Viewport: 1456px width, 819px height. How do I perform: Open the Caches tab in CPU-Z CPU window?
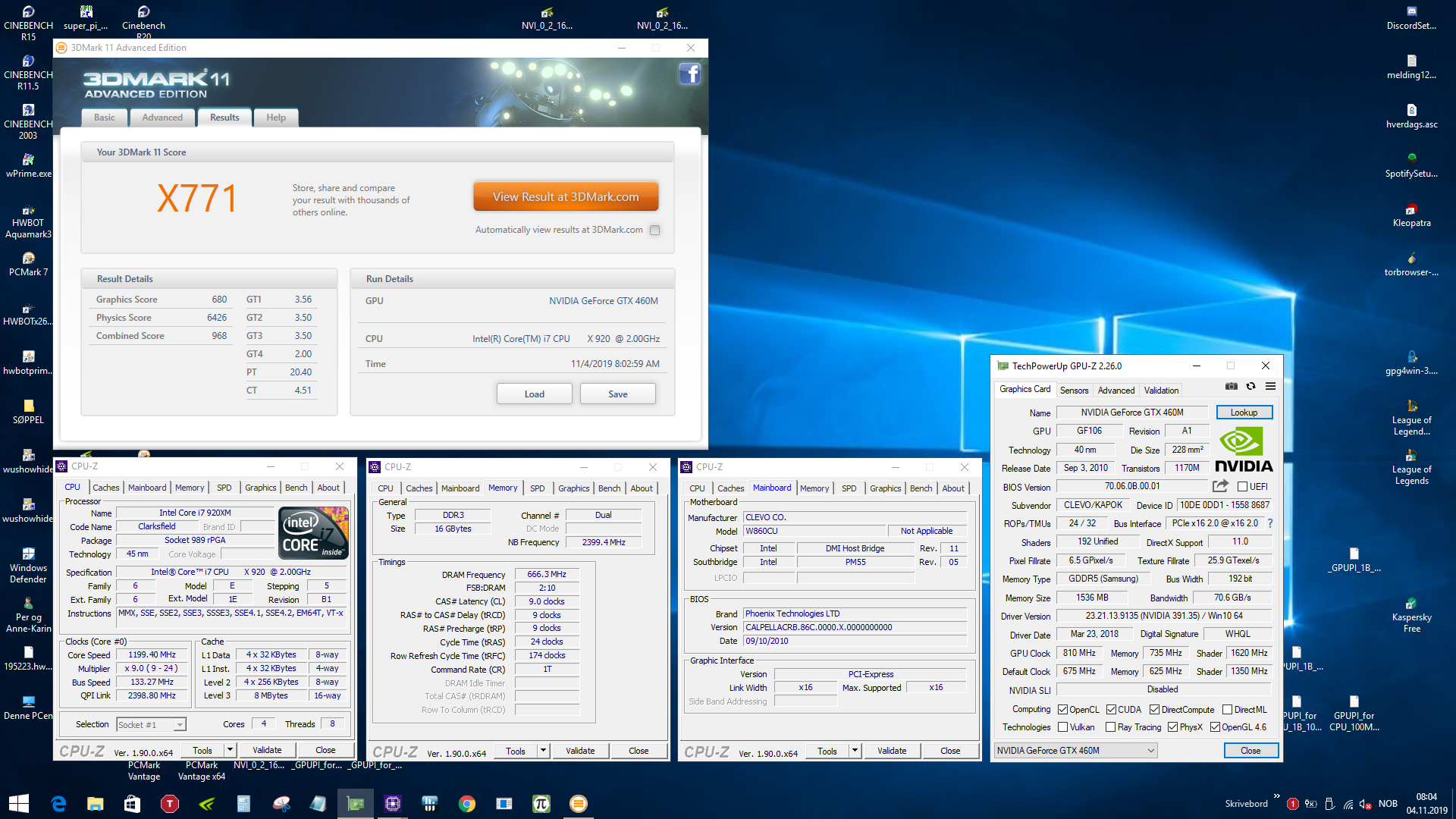click(106, 488)
